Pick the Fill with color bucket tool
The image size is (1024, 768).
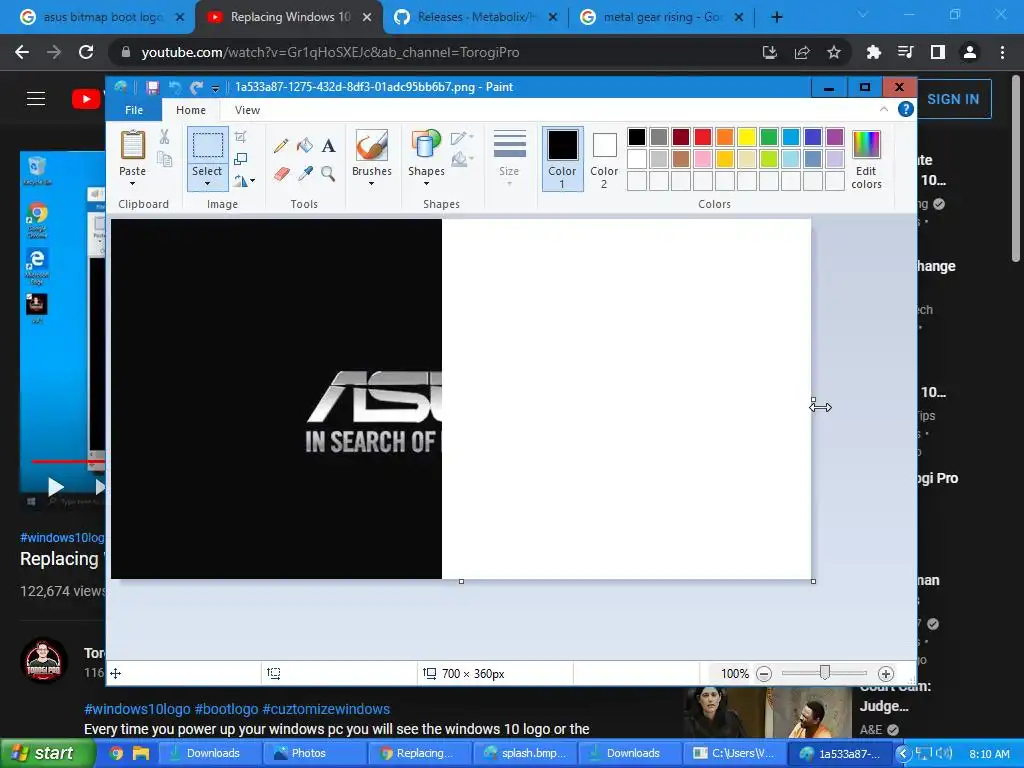click(x=304, y=146)
